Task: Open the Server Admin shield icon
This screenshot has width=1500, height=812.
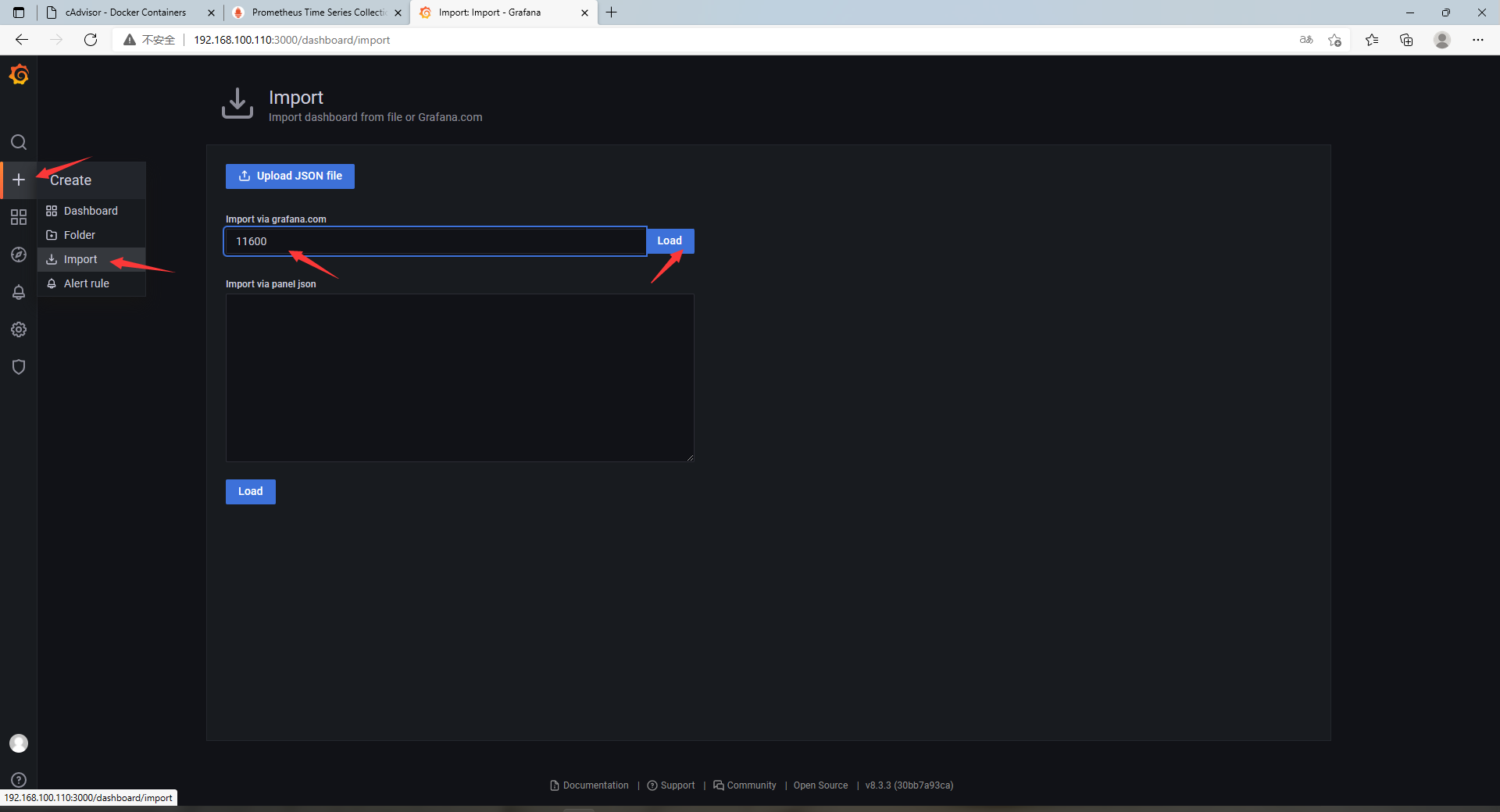Action: coord(19,367)
